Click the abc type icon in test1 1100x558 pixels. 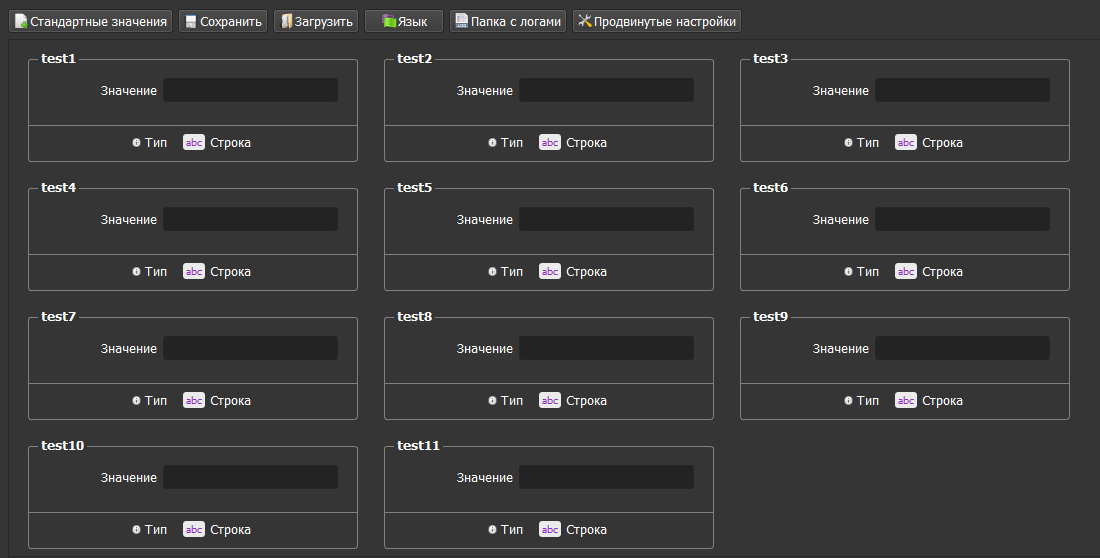(194, 143)
